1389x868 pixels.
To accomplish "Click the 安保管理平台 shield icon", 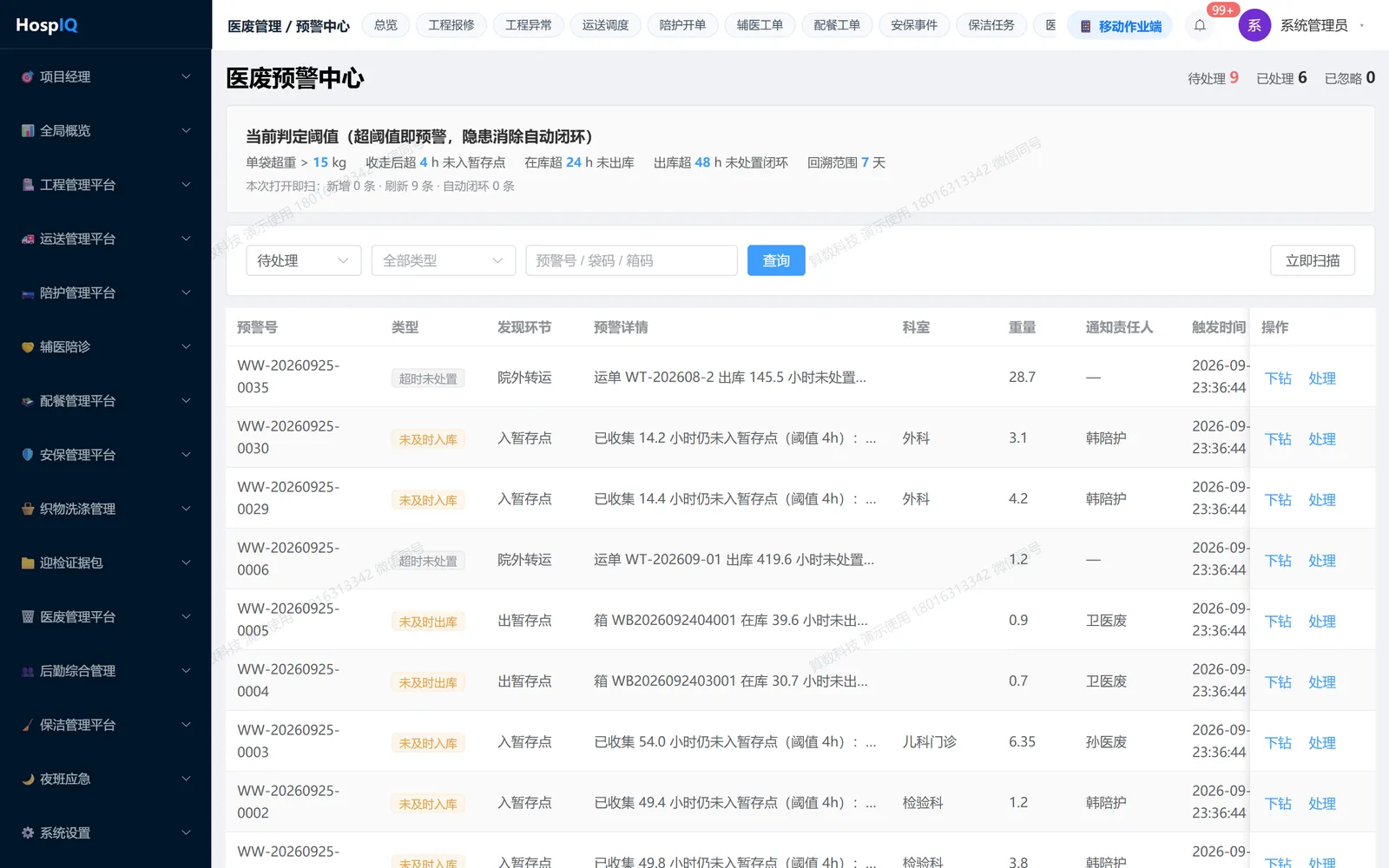I will pos(28,455).
